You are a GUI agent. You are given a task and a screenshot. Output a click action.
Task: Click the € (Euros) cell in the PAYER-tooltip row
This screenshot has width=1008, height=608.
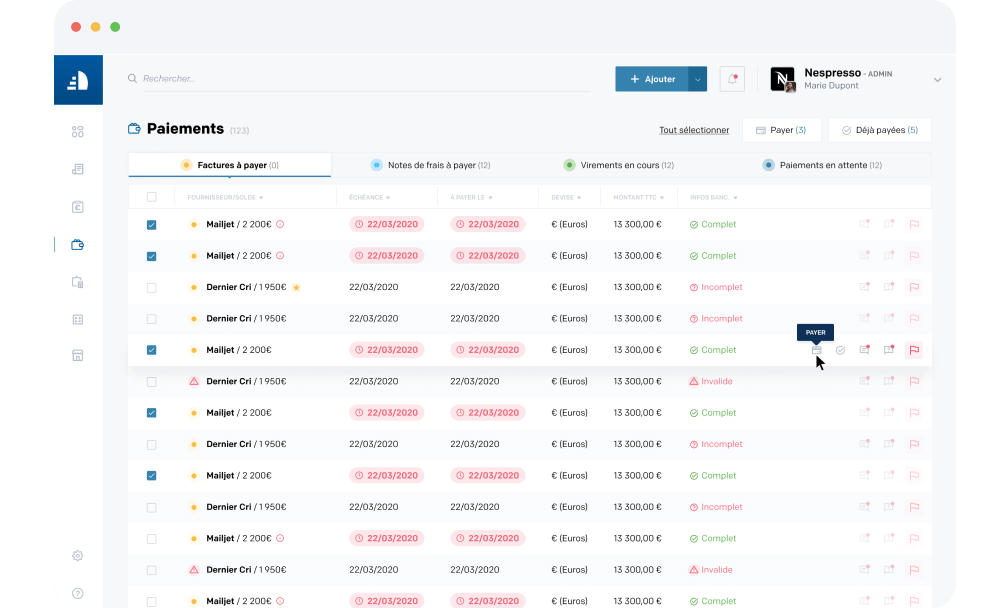tap(570, 350)
